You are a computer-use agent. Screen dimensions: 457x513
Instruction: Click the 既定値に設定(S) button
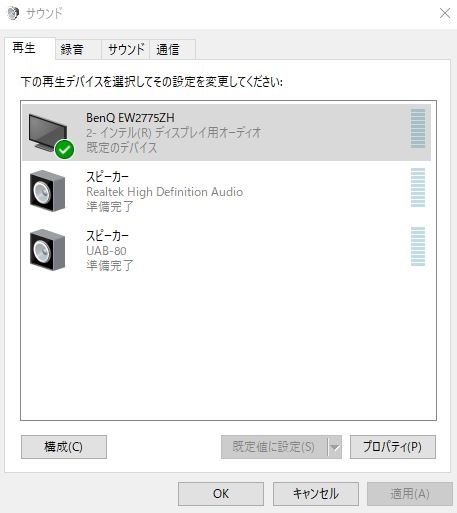[x=274, y=447]
